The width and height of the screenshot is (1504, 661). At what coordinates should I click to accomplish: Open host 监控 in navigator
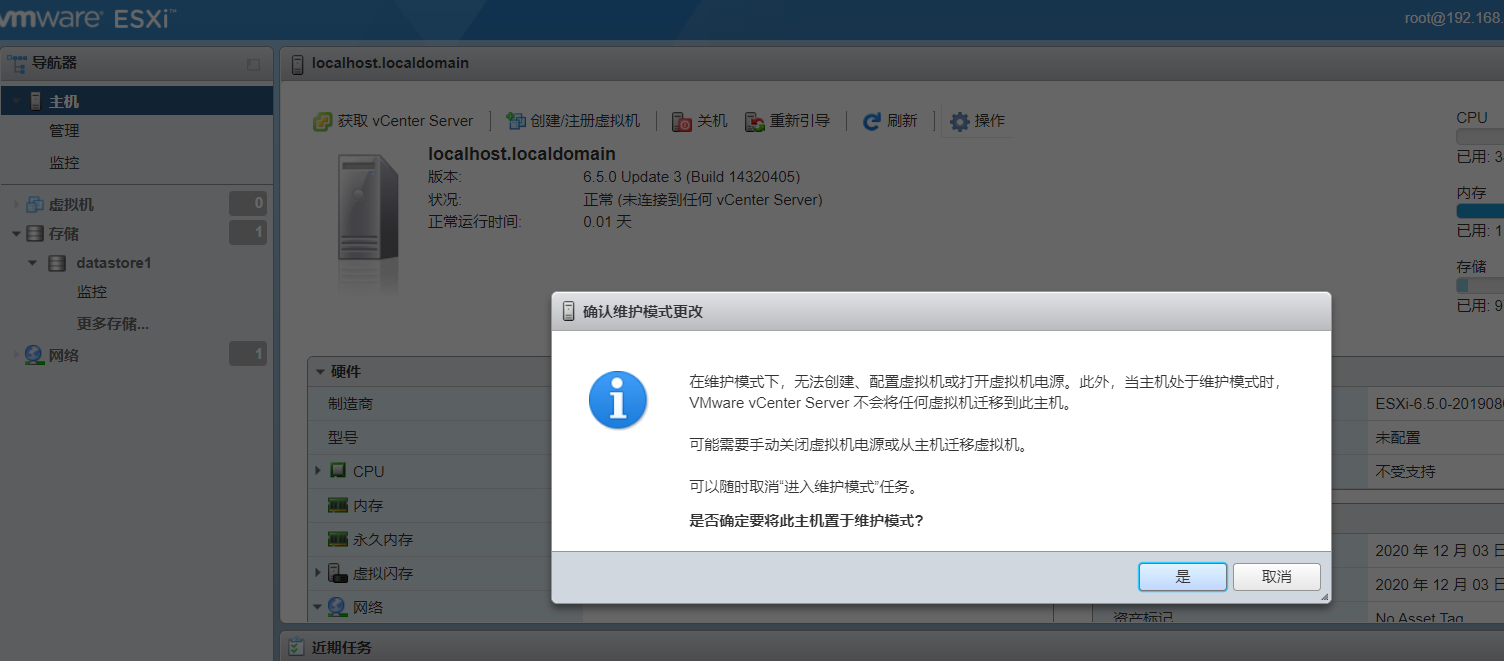tap(64, 162)
